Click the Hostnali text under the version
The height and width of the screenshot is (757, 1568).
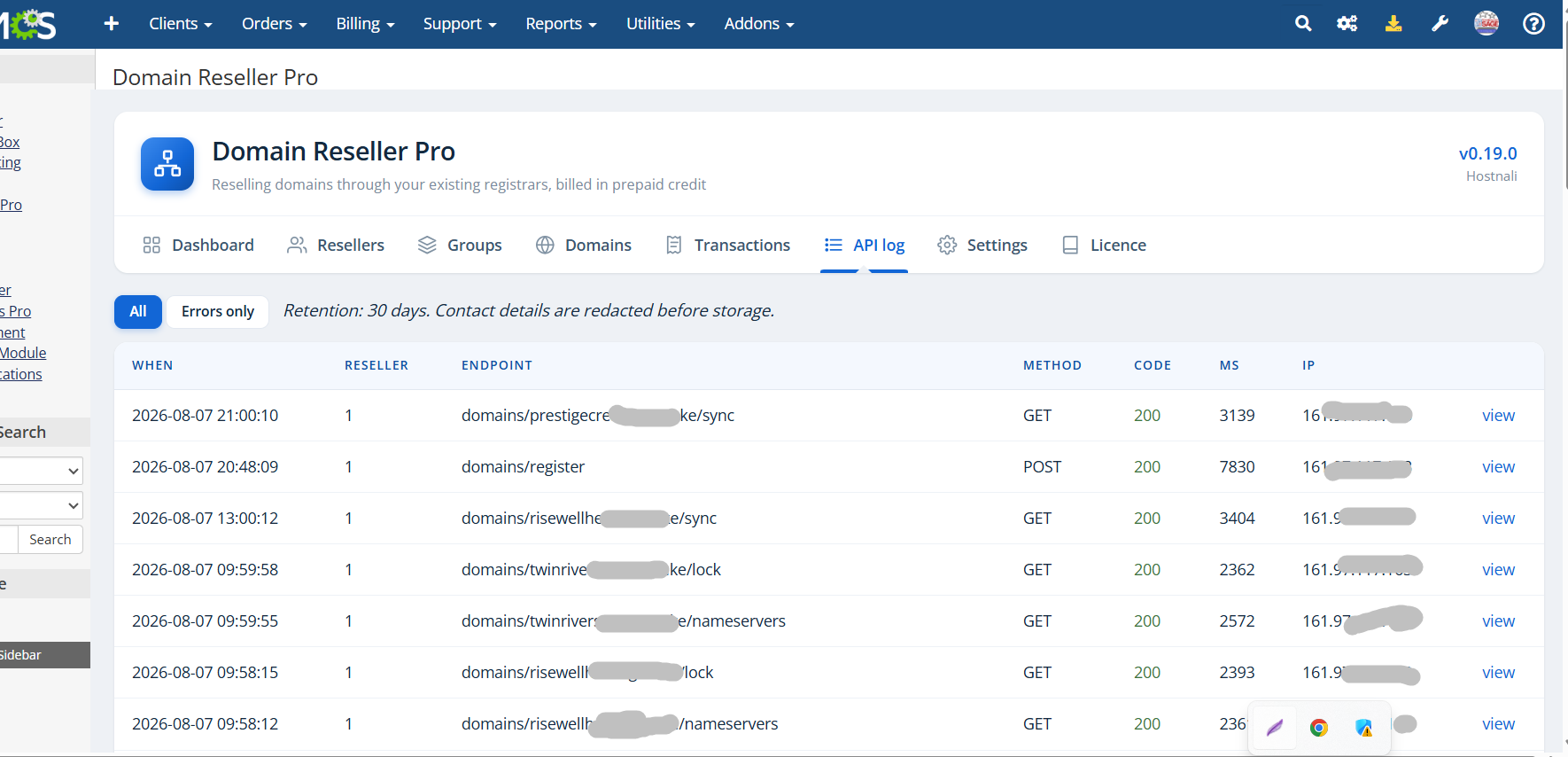(1491, 176)
